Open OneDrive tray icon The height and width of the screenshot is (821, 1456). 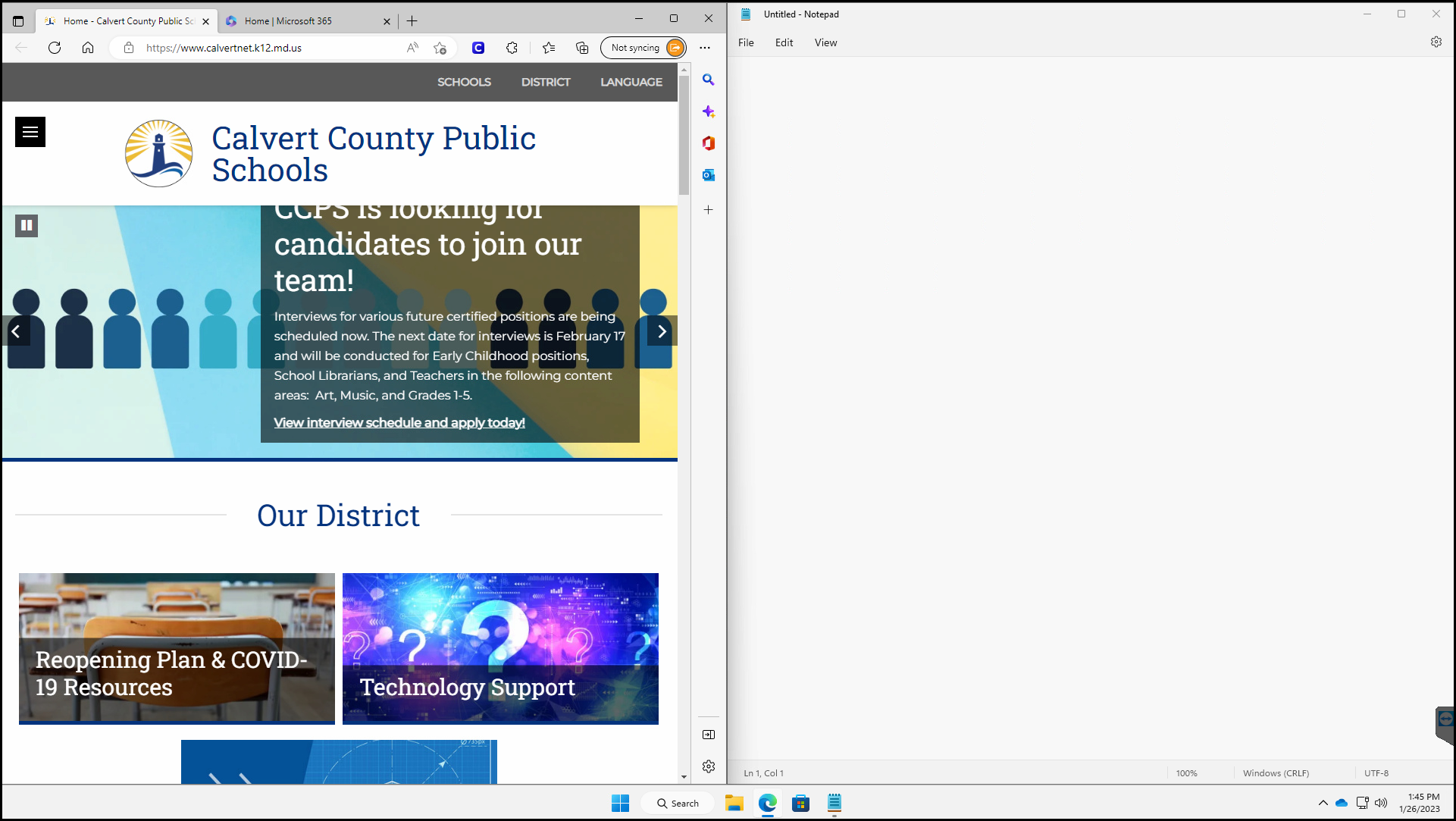coord(1341,803)
